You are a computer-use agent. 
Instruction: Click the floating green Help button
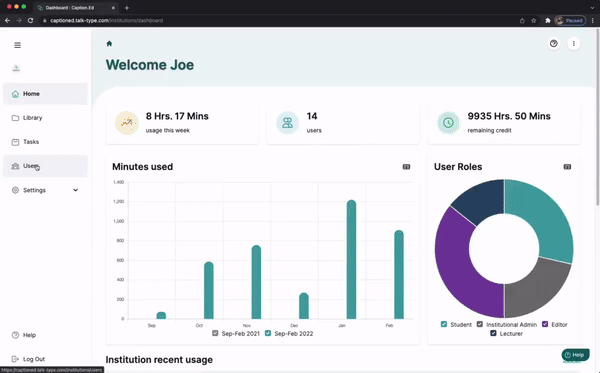click(576, 355)
